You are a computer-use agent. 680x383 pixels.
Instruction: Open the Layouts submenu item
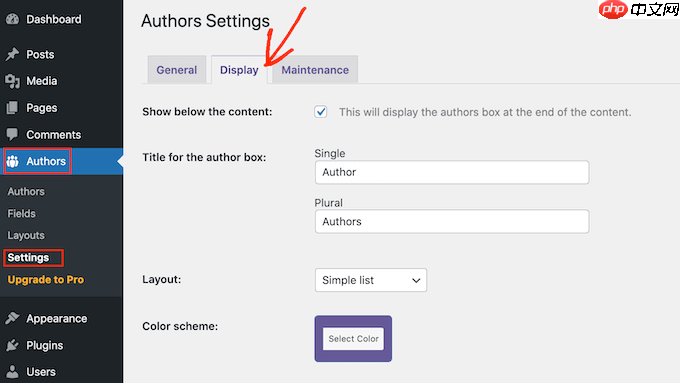click(26, 236)
